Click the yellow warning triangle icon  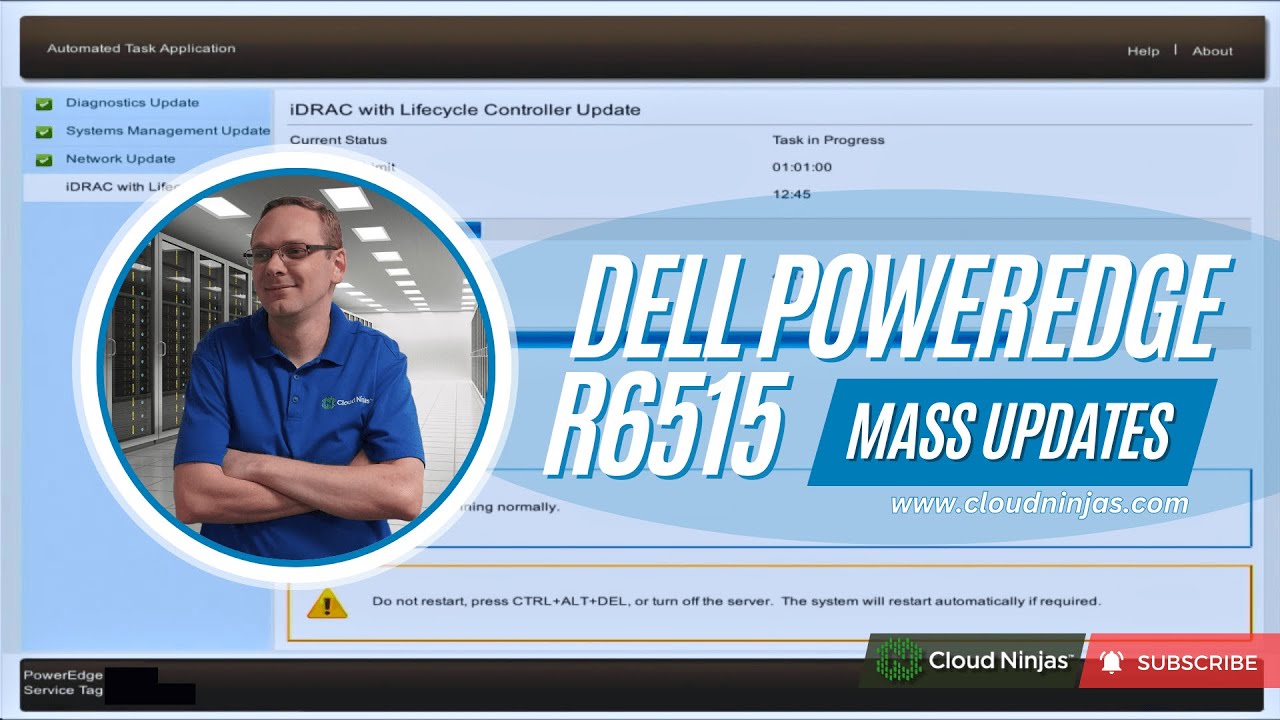click(327, 602)
